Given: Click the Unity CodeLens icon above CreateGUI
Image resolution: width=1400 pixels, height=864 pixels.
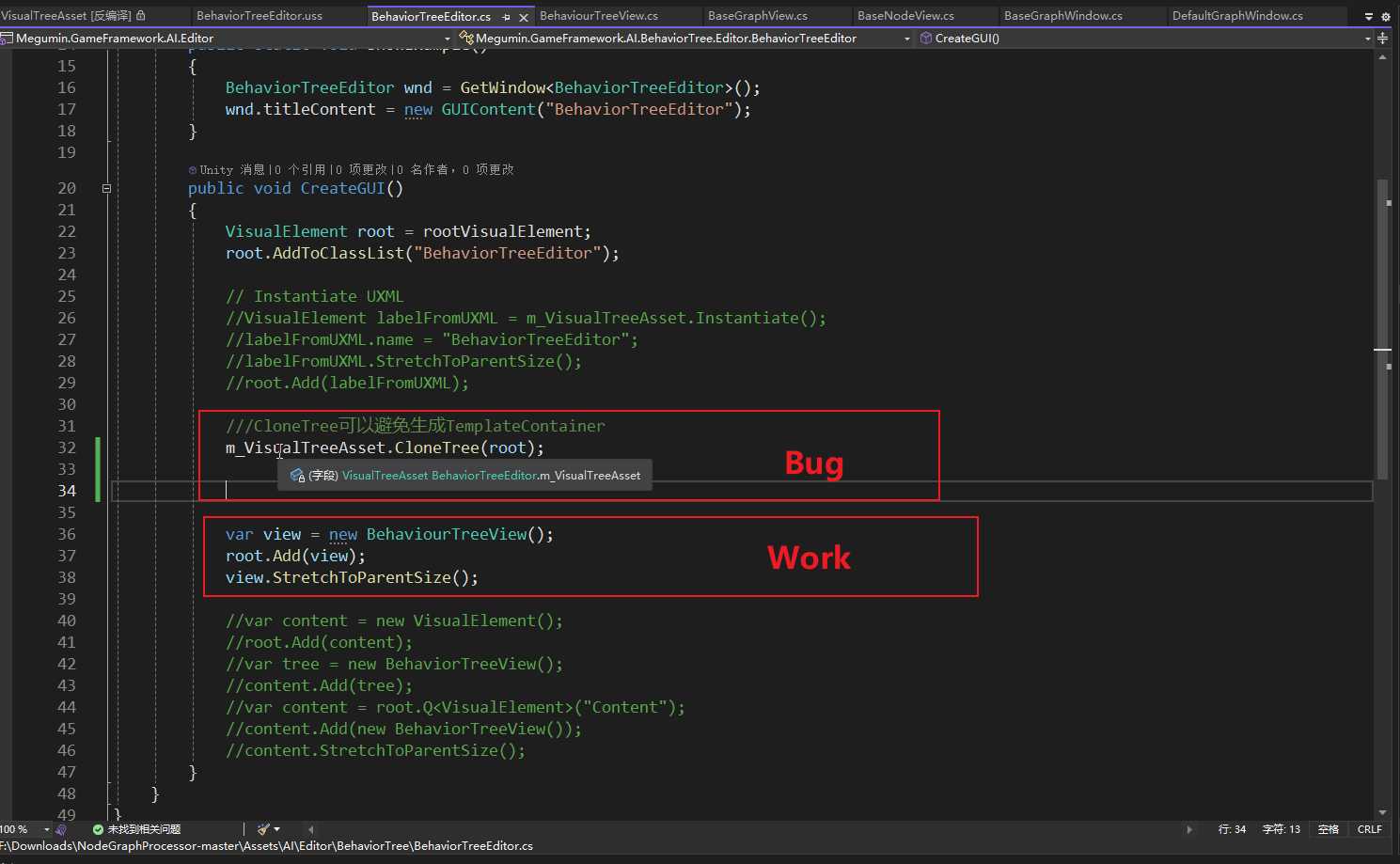Looking at the screenshot, I should [193, 169].
